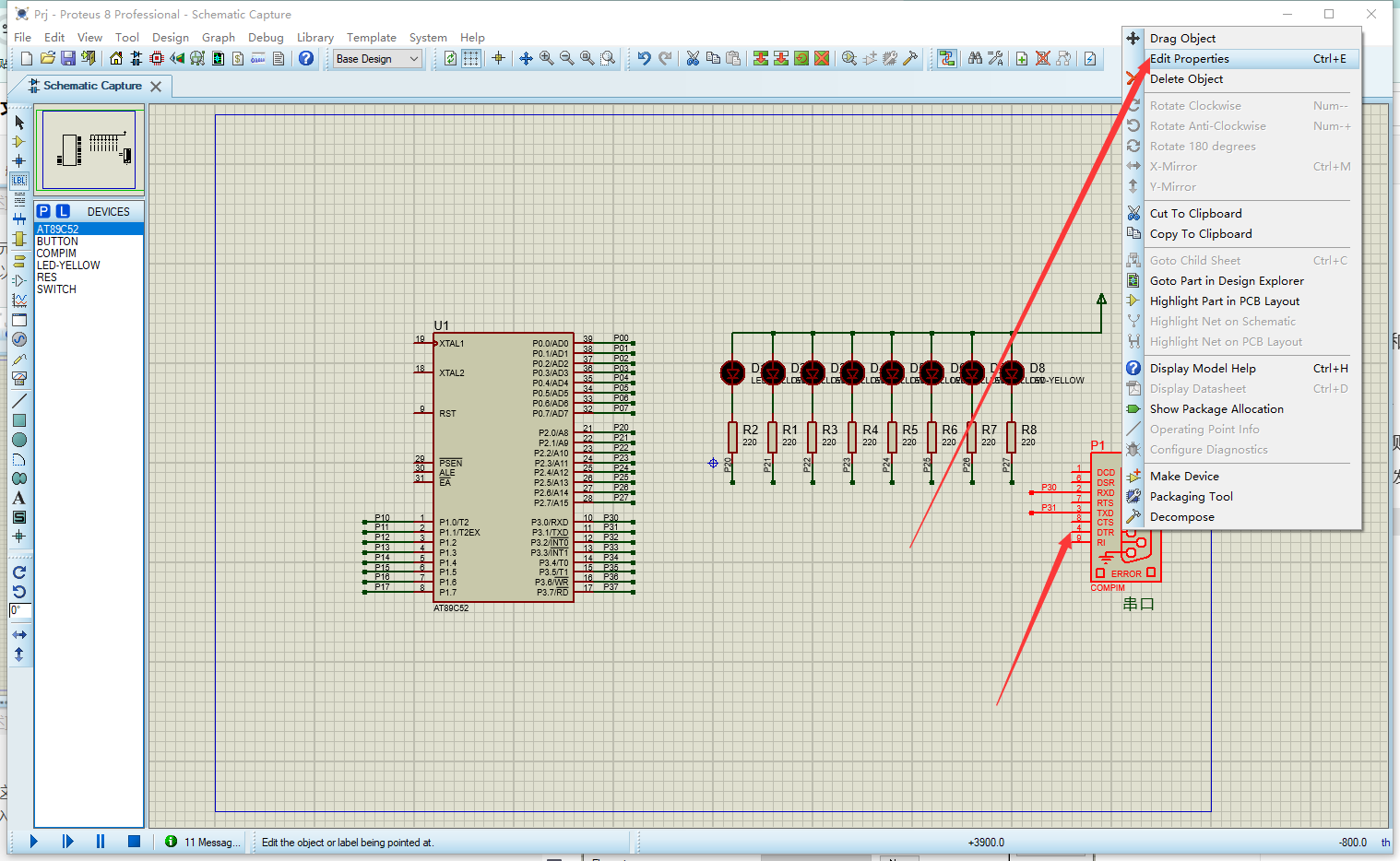The image size is (1400, 861).
Task: Choose Packaging Tool in the context menu
Action: (x=1241, y=497)
